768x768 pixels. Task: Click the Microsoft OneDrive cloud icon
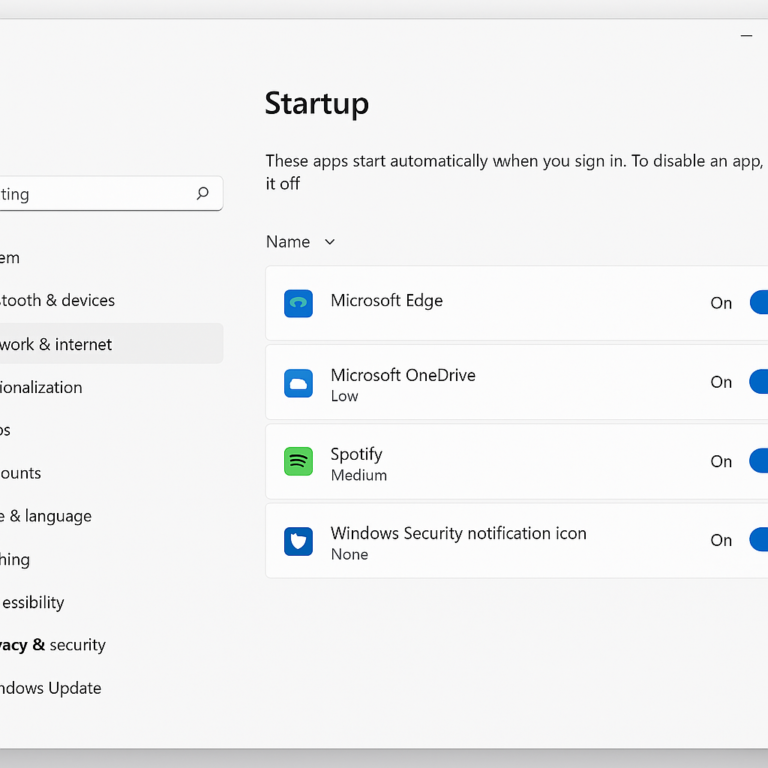click(298, 383)
